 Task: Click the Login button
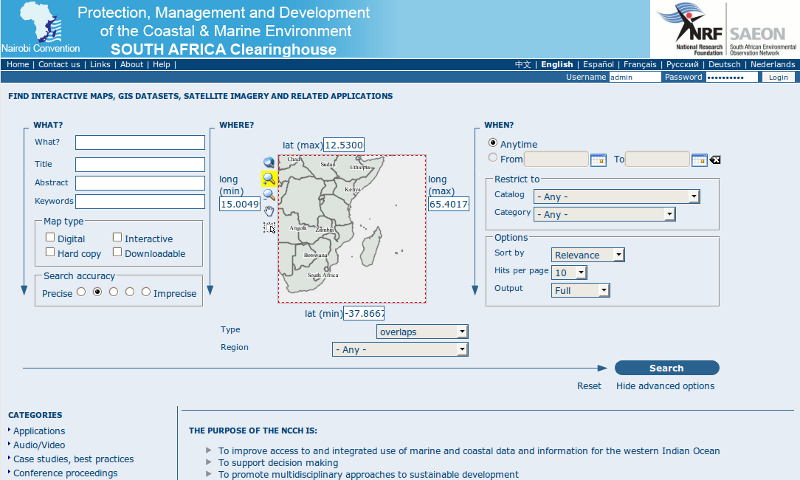[x=778, y=77]
